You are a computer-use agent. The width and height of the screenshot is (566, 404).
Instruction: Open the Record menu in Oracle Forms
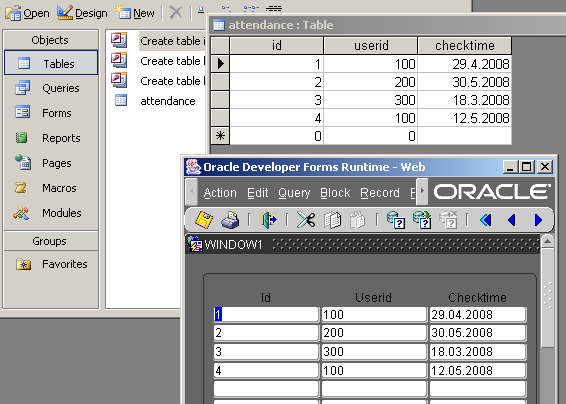(380, 193)
